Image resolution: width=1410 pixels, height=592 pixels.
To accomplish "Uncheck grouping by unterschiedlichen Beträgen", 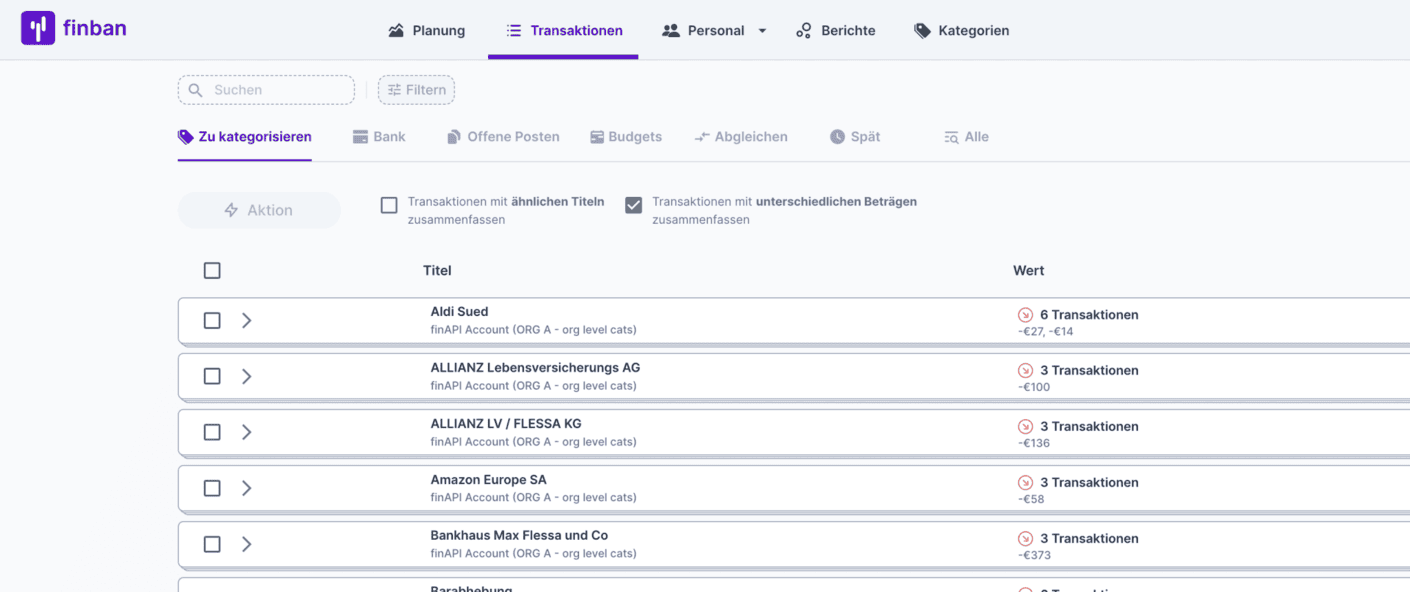I will pos(633,205).
